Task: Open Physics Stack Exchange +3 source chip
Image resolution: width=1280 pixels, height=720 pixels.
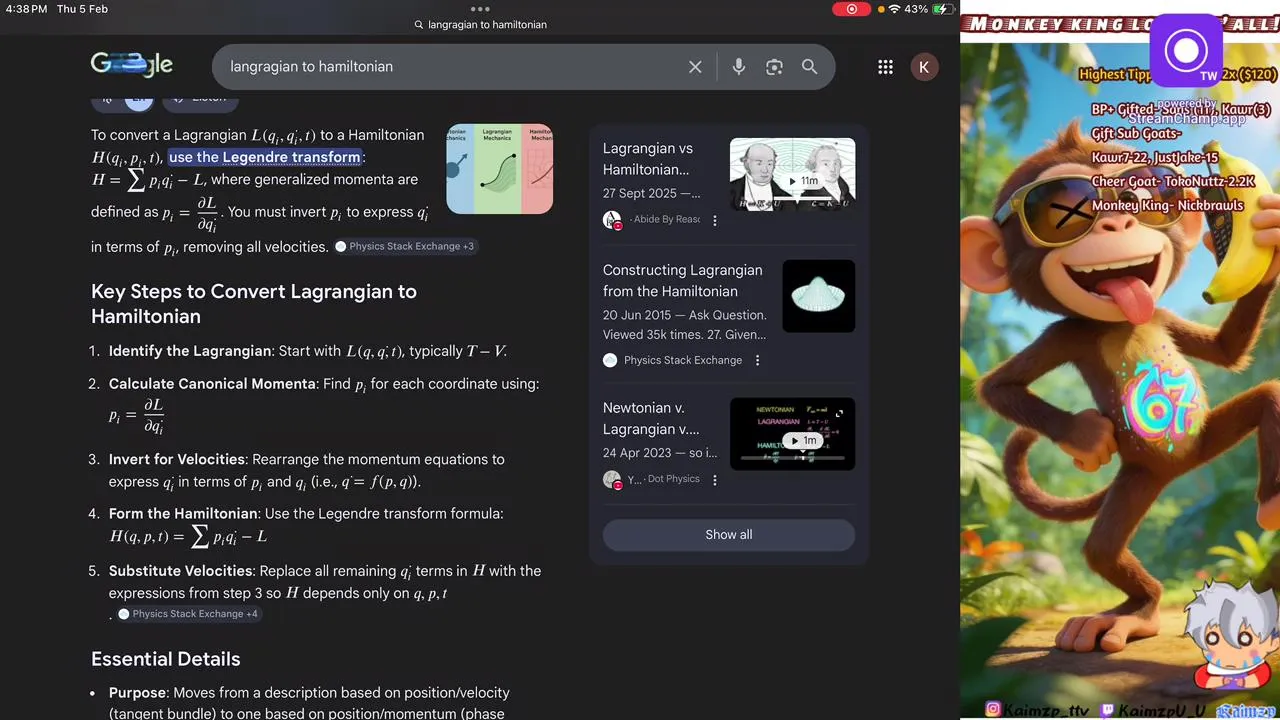Action: point(405,246)
